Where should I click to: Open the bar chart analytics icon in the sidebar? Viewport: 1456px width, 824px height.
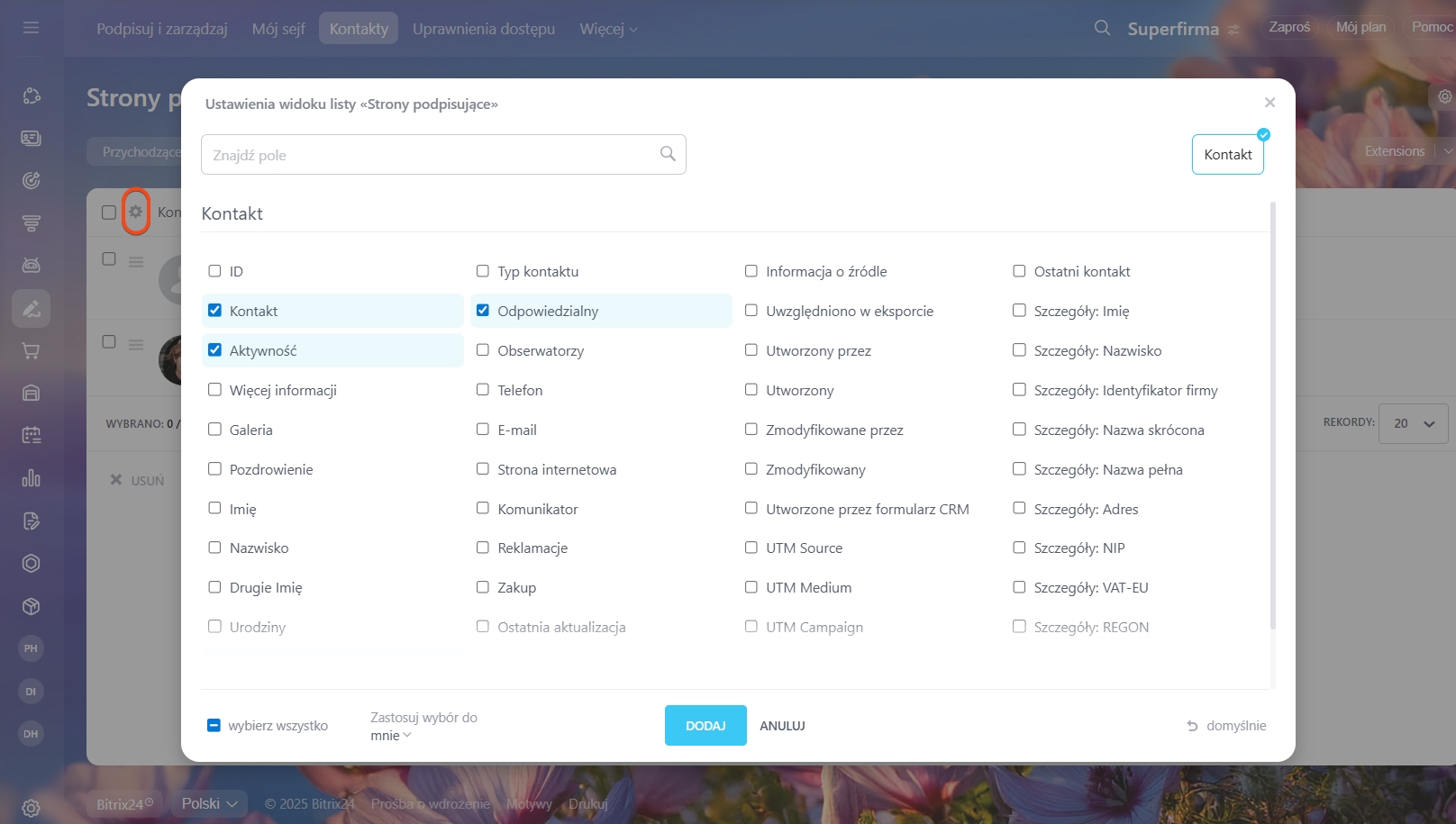31,477
